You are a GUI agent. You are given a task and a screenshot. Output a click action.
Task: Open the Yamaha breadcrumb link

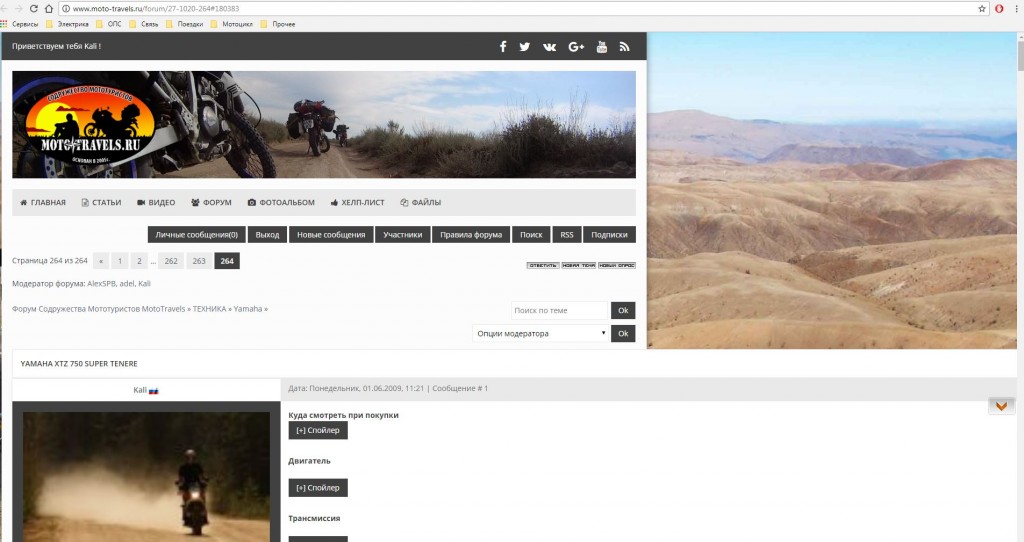click(x=248, y=309)
